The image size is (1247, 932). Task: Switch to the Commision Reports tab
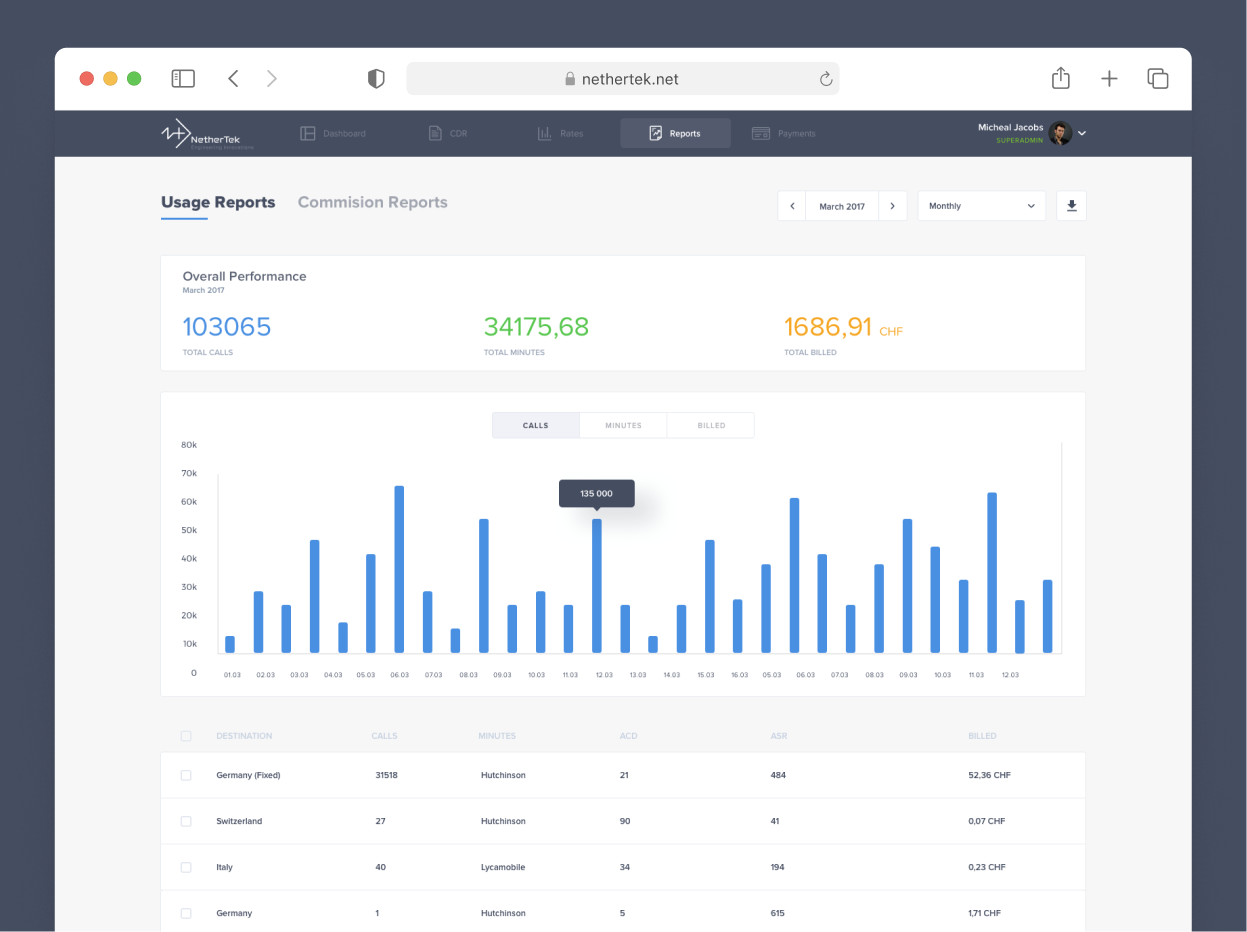pos(372,202)
